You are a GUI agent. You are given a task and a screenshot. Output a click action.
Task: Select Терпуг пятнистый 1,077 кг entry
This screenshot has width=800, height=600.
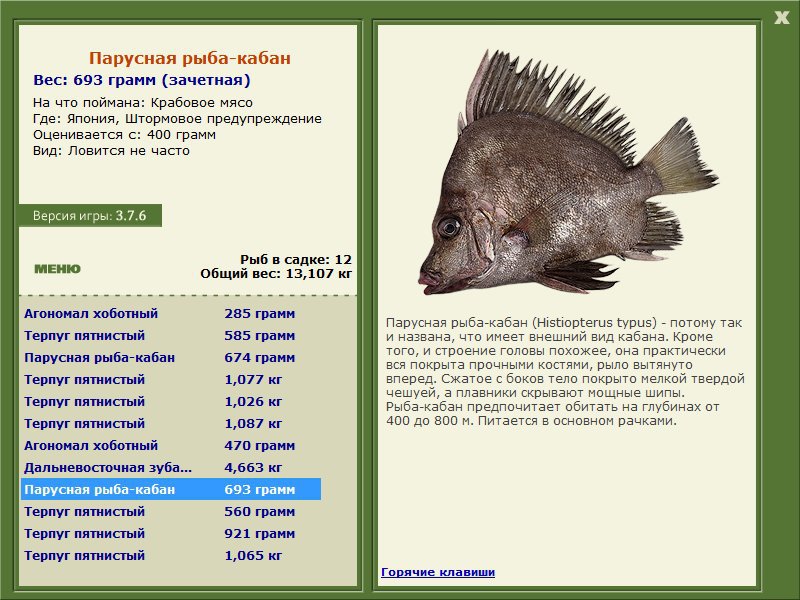click(x=171, y=380)
